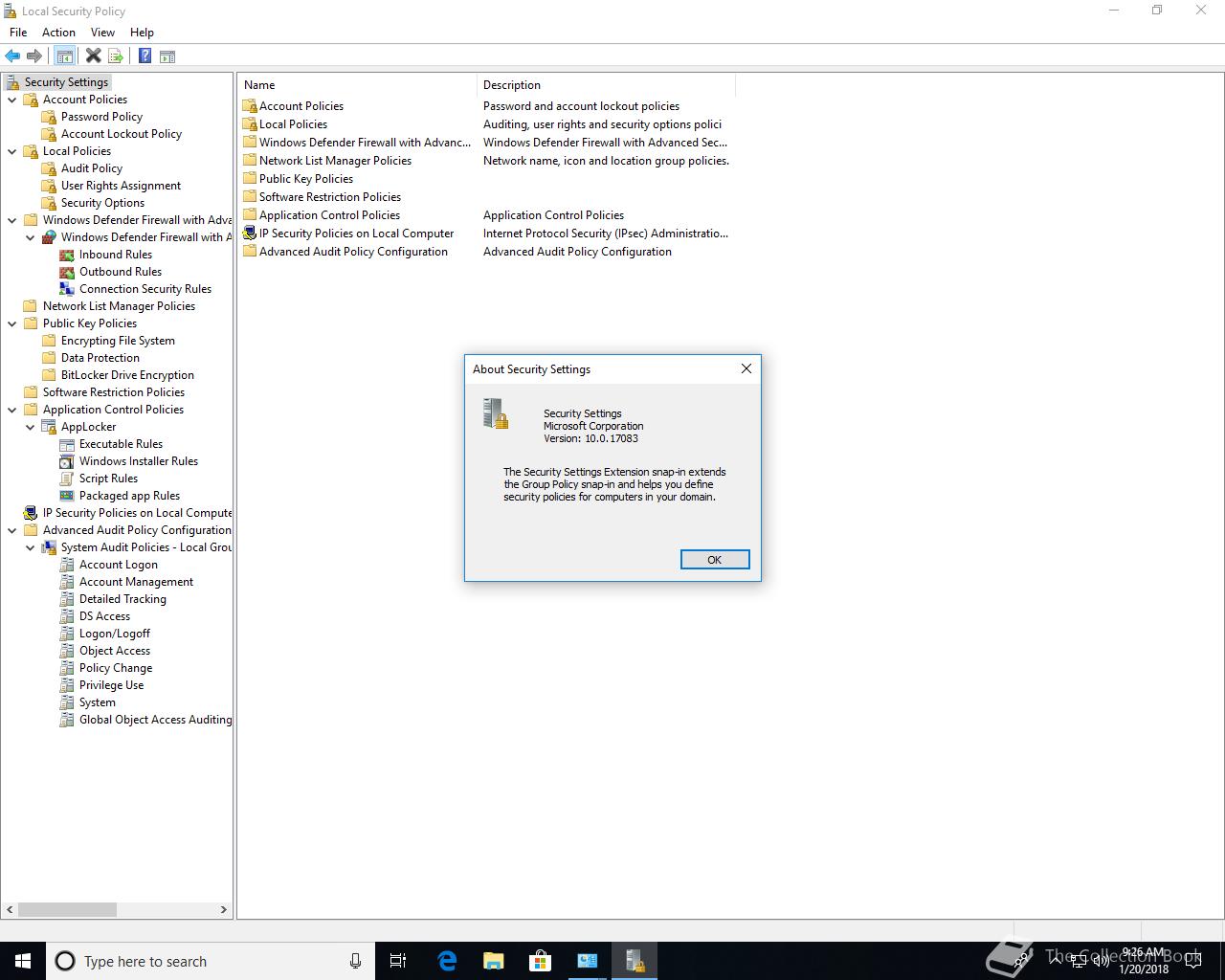Select Password Policy in tree

(101, 117)
